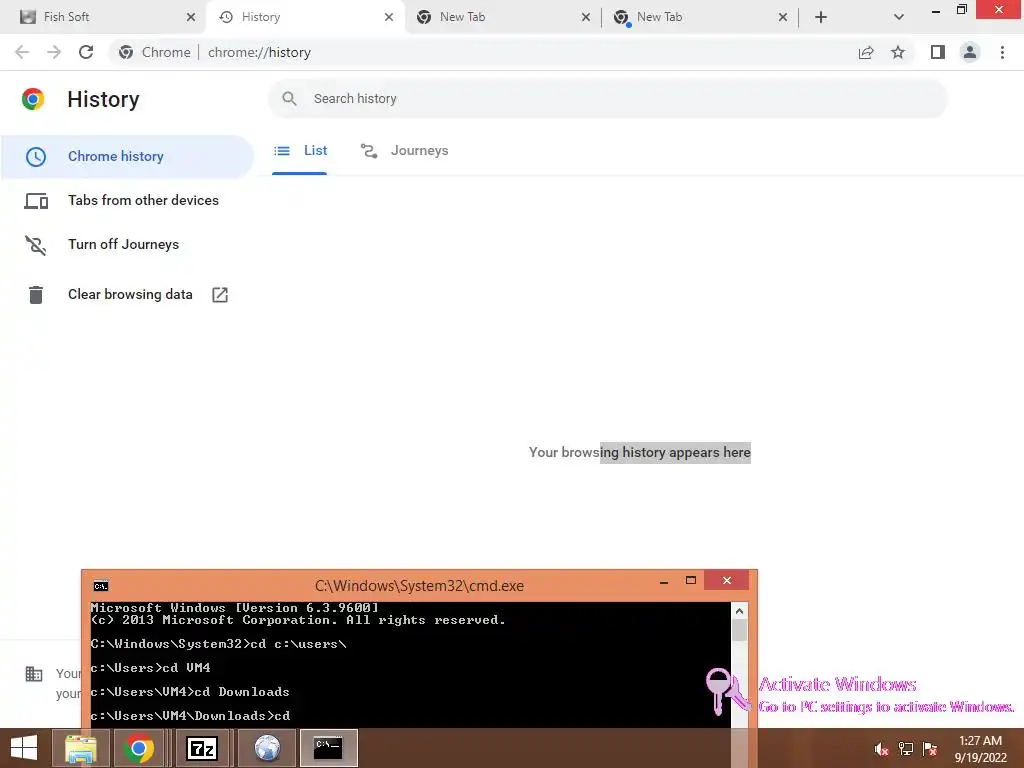Close the last New Tab
The width and height of the screenshot is (1024, 768).
coord(783,17)
